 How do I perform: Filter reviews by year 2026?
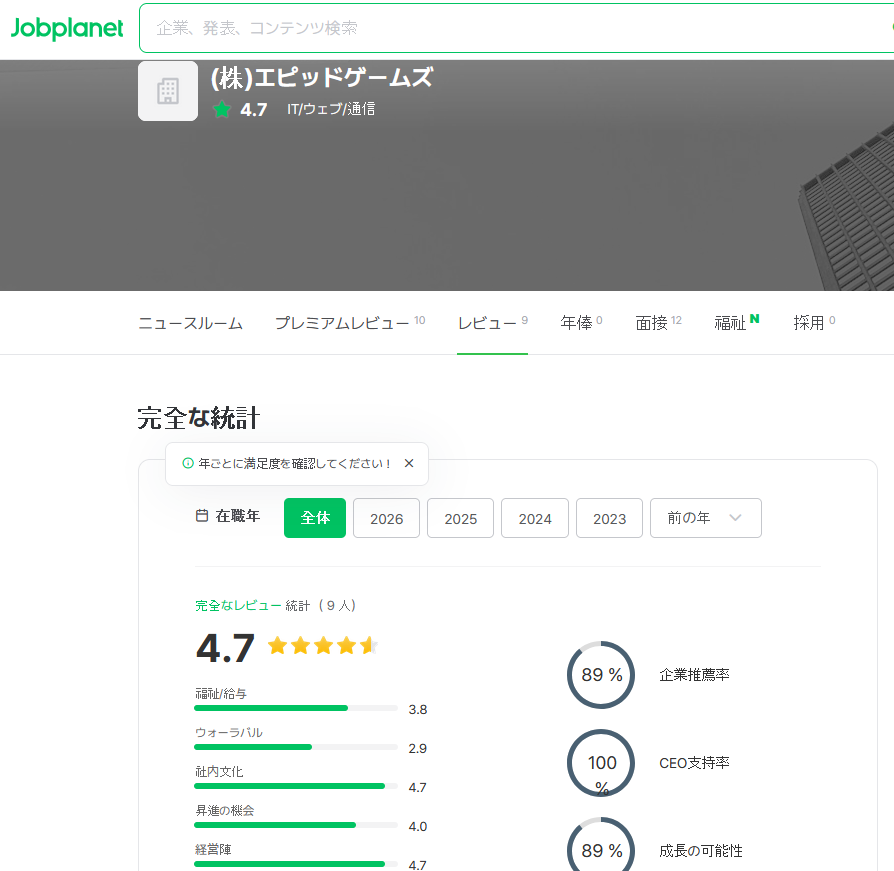tap(386, 518)
